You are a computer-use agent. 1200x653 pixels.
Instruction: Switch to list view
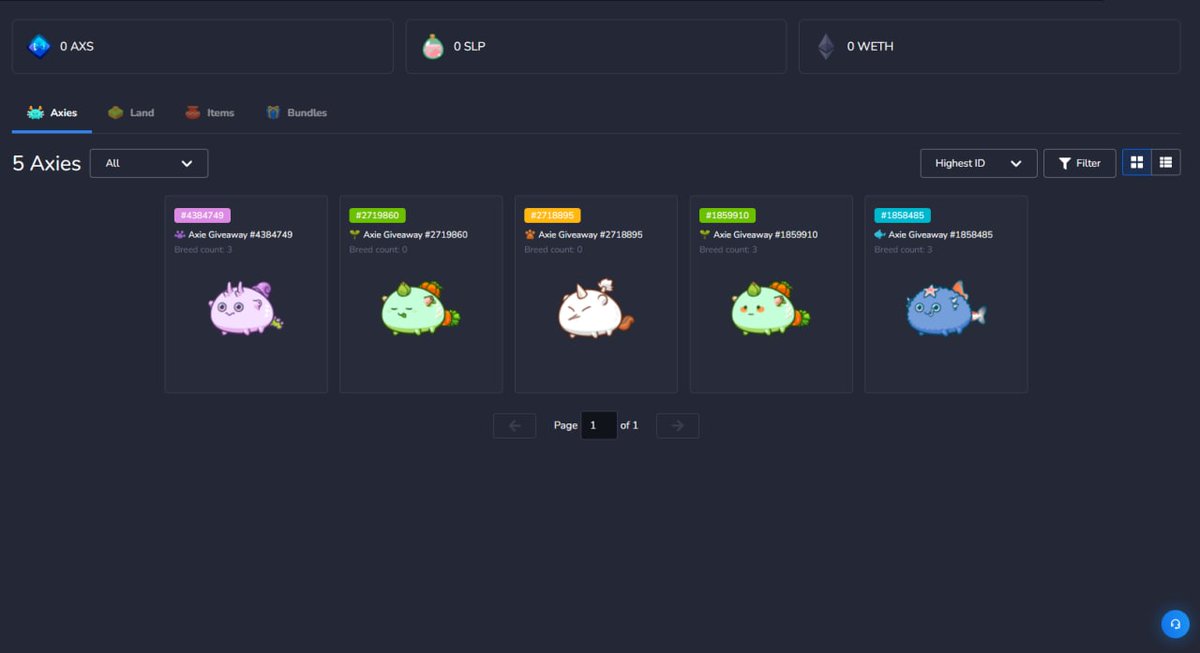tap(1166, 162)
